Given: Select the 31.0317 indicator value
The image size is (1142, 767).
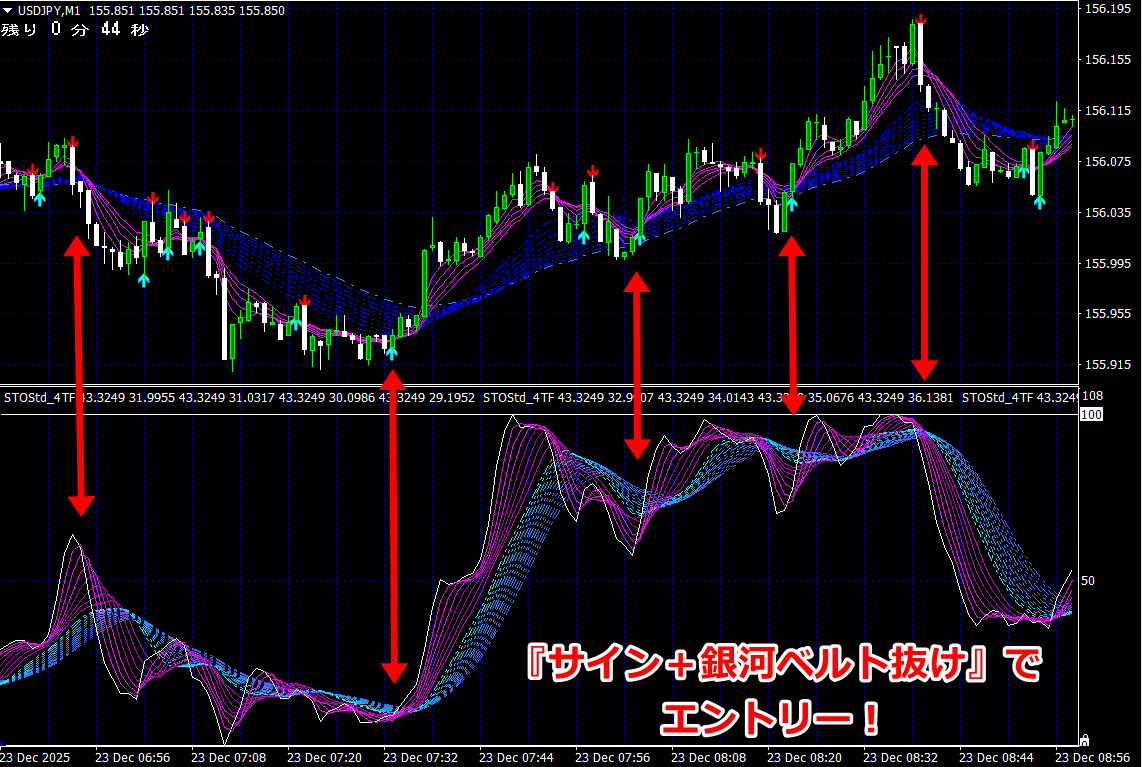Looking at the screenshot, I should click(252, 398).
